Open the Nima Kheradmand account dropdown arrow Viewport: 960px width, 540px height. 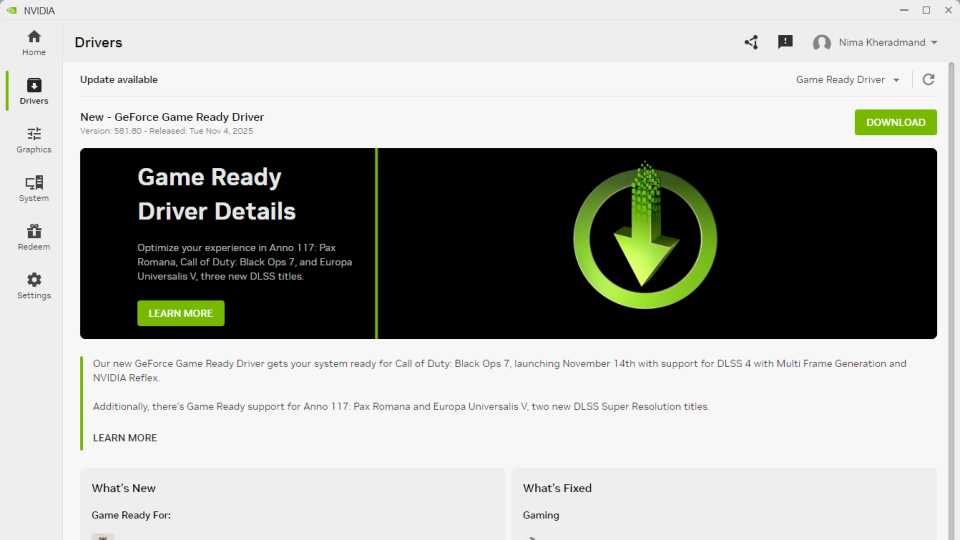click(x=934, y=43)
